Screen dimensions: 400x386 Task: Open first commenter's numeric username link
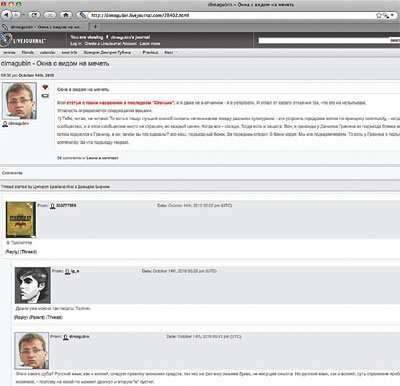click(x=66, y=206)
